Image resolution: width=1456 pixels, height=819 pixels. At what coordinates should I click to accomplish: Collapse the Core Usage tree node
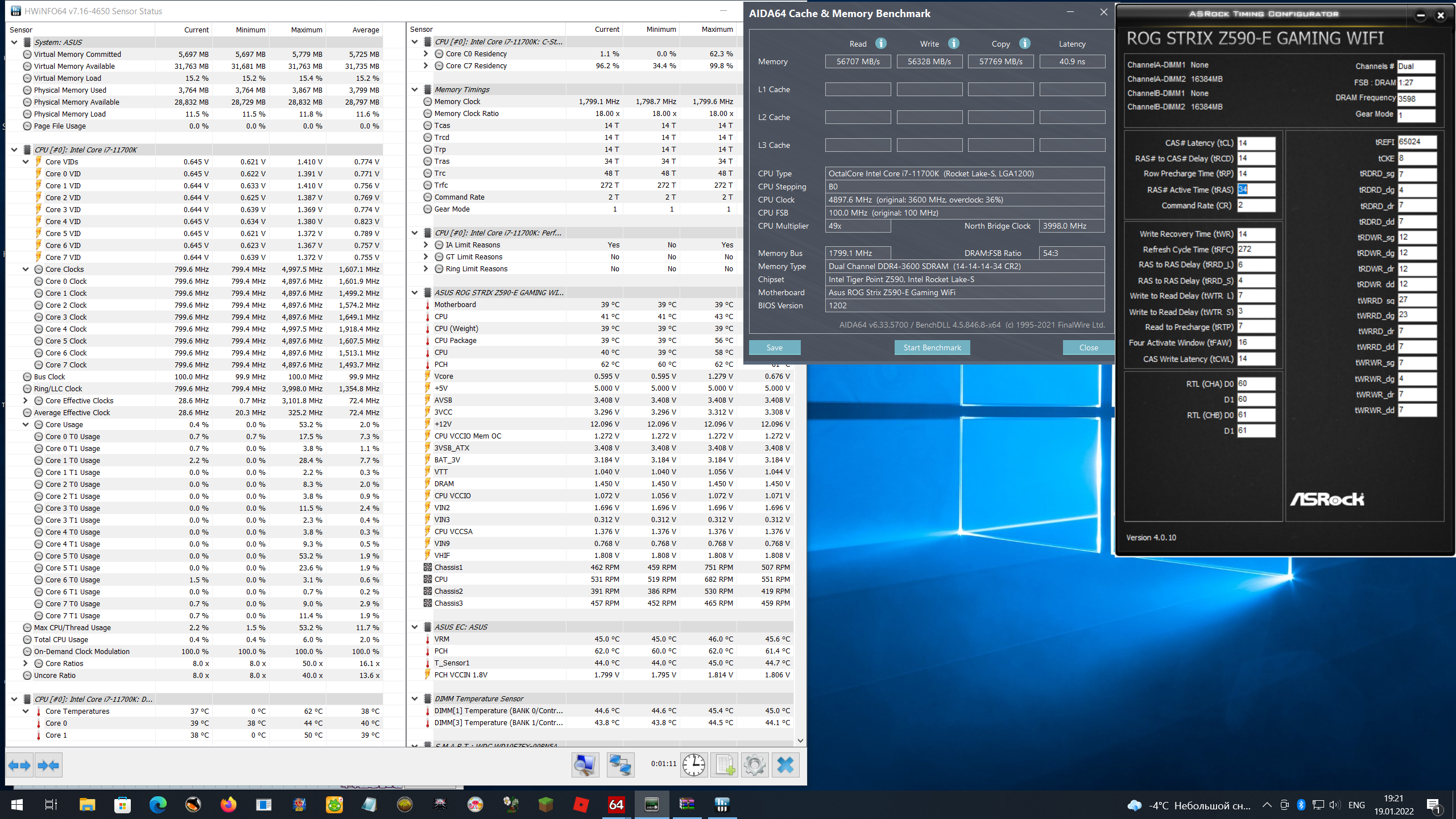(x=26, y=425)
